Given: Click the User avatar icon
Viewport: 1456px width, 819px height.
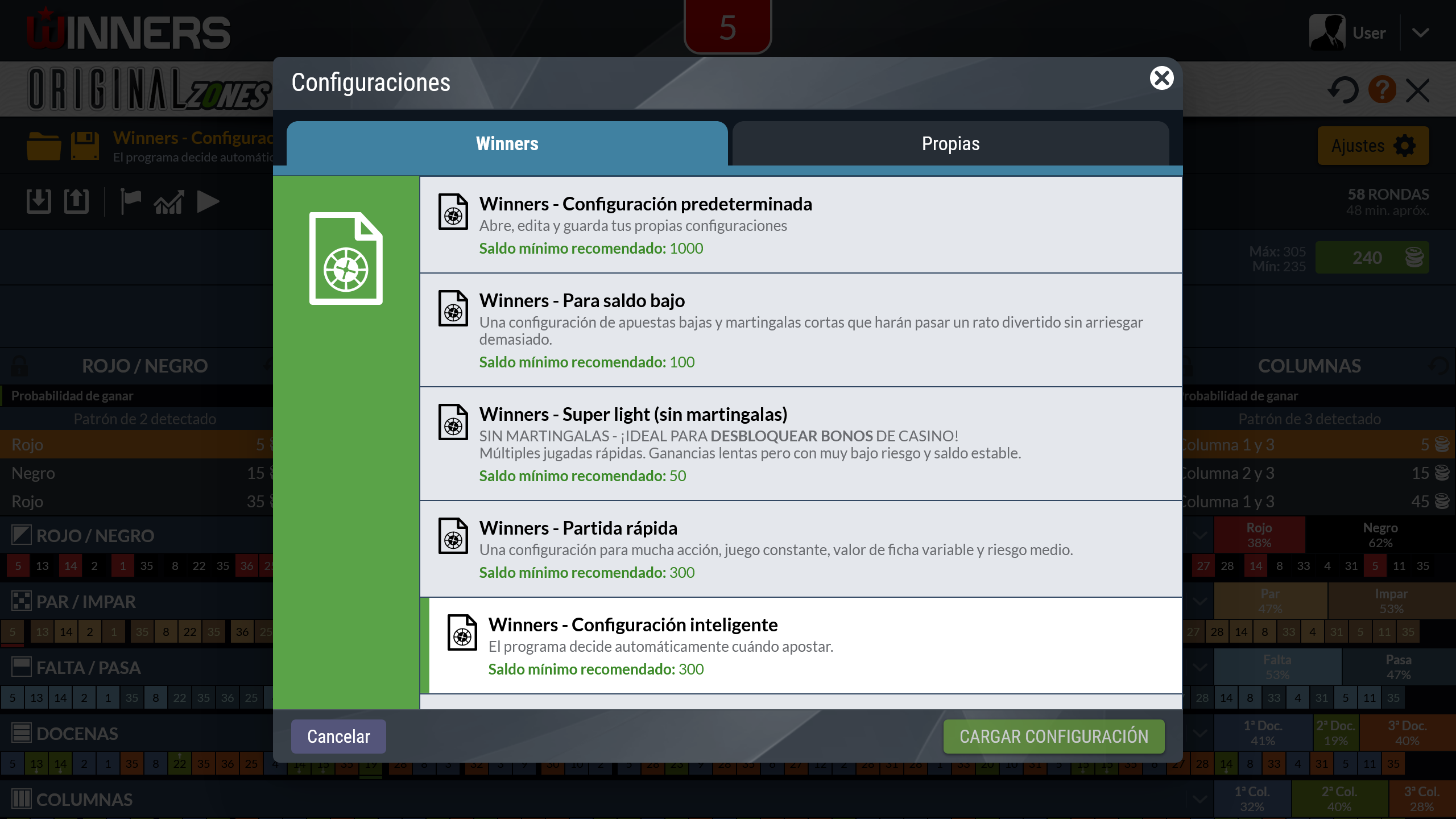Looking at the screenshot, I should [1327, 32].
